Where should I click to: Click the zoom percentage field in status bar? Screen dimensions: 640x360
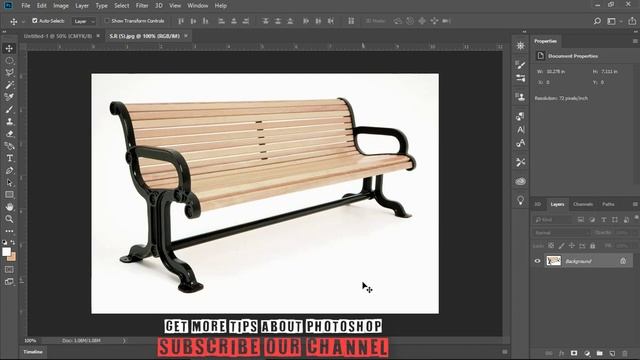(30, 340)
